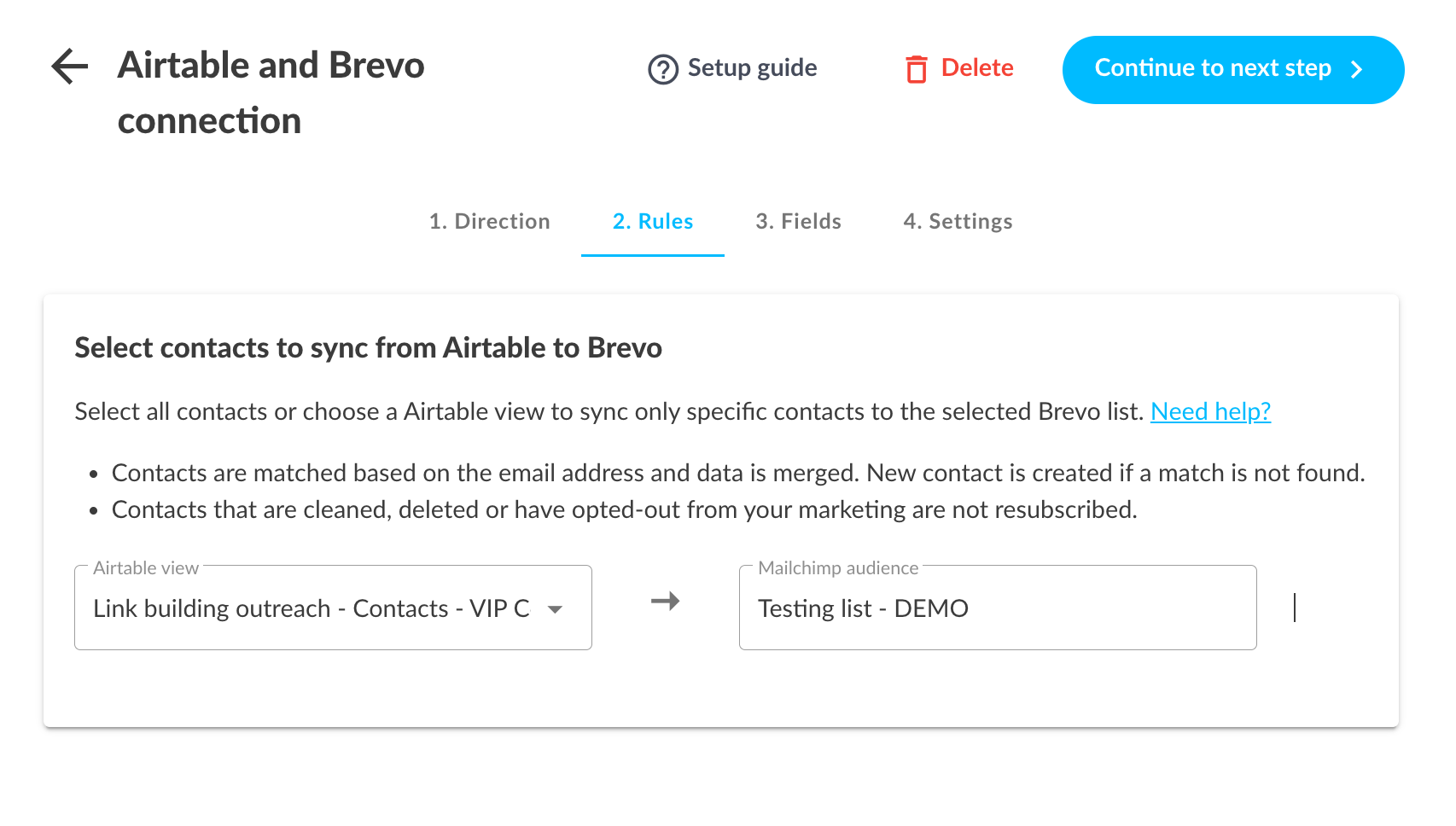The width and height of the screenshot is (1456, 826).
Task: Select the Rules tab
Action: [x=653, y=222]
